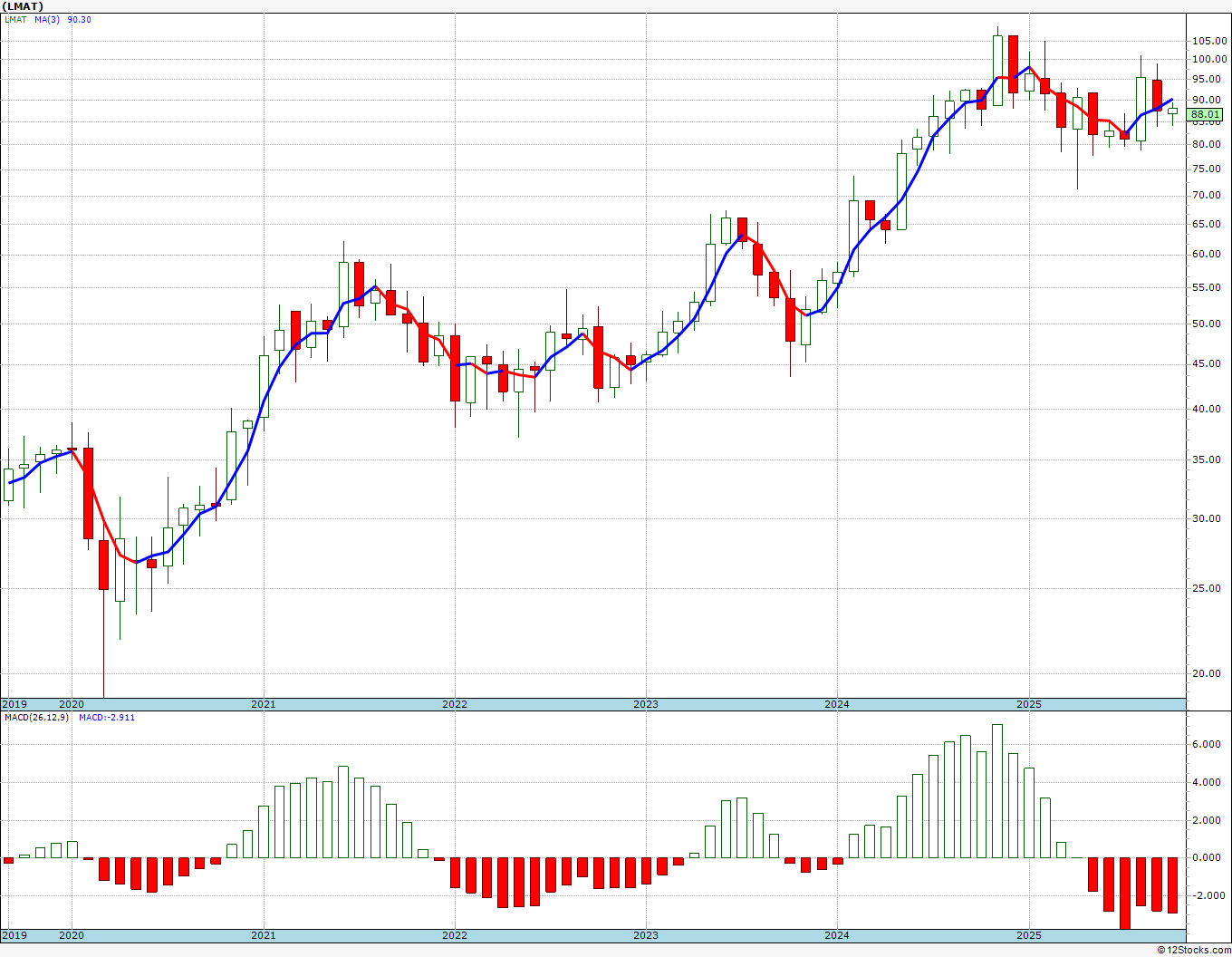This screenshot has width=1232, height=957.
Task: Click the tallest green MACD histogram bar
Action: pos(997,791)
